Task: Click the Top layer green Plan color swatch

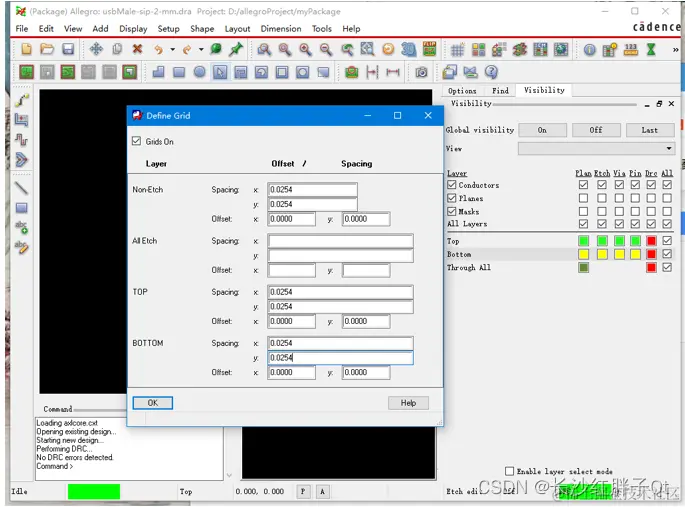Action: pos(583,240)
